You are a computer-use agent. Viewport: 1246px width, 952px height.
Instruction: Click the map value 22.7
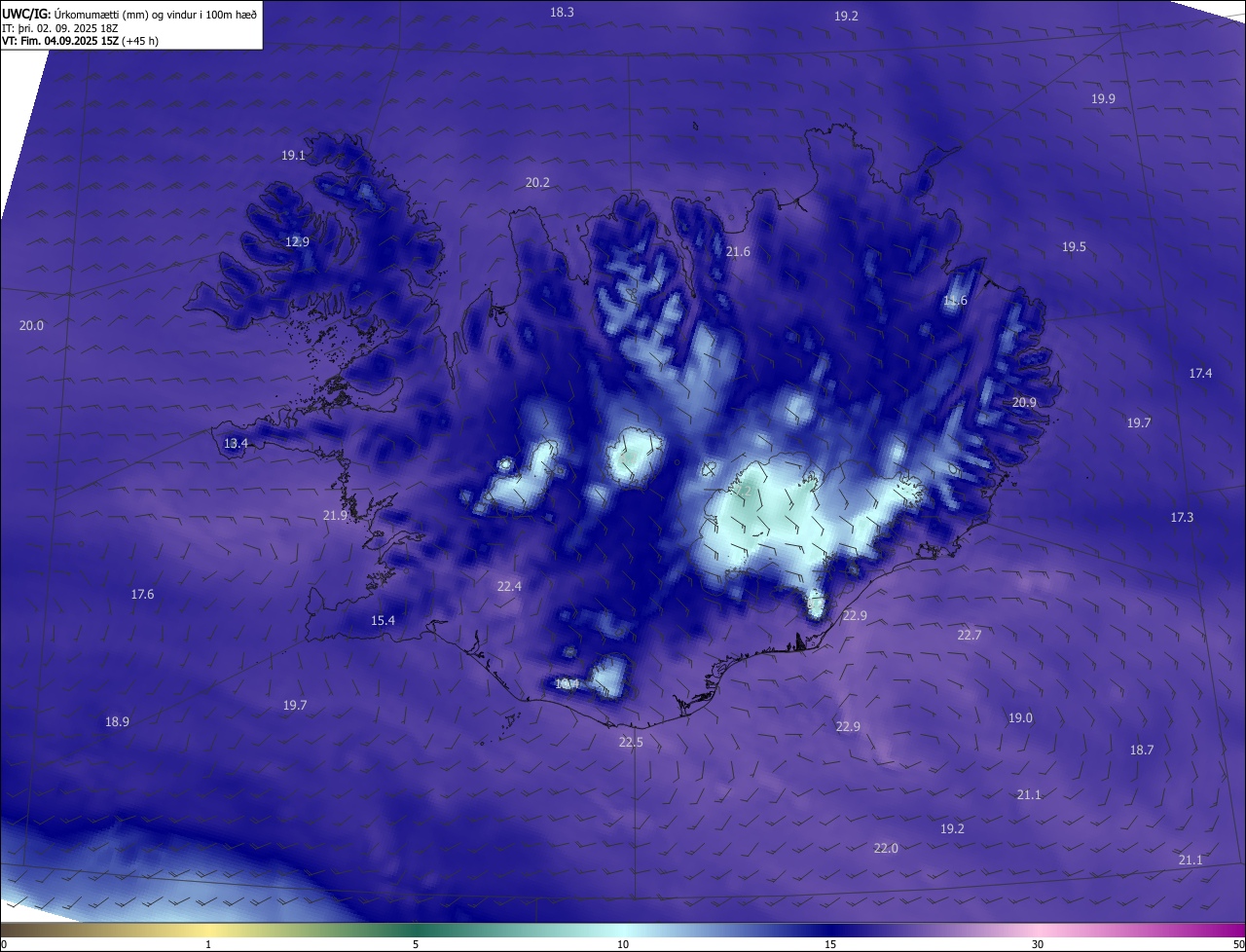pos(969,636)
